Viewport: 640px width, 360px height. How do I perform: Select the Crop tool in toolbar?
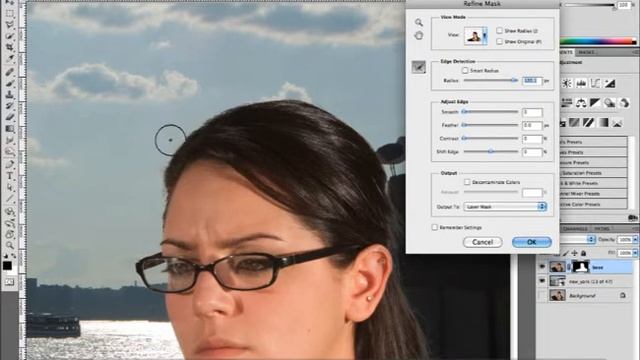9,48
